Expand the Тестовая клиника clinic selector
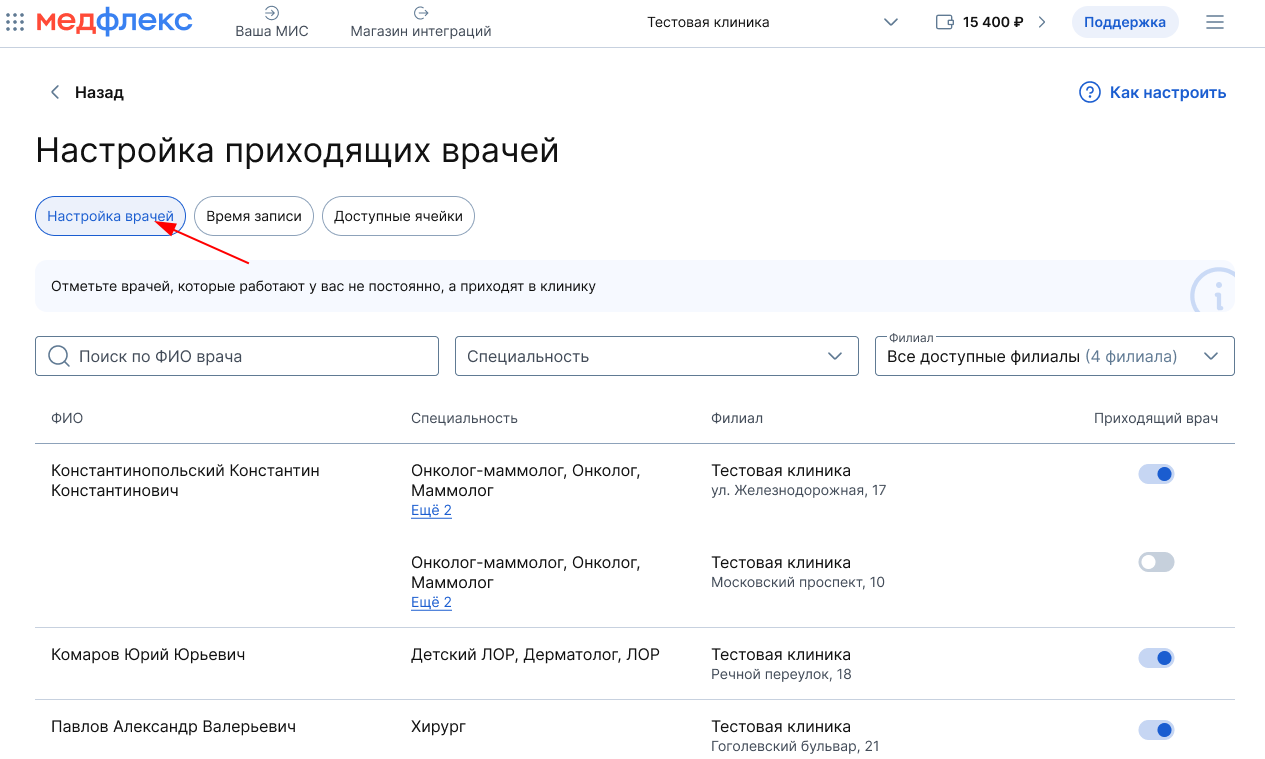Viewport: 1265px width, 759px height. point(772,22)
